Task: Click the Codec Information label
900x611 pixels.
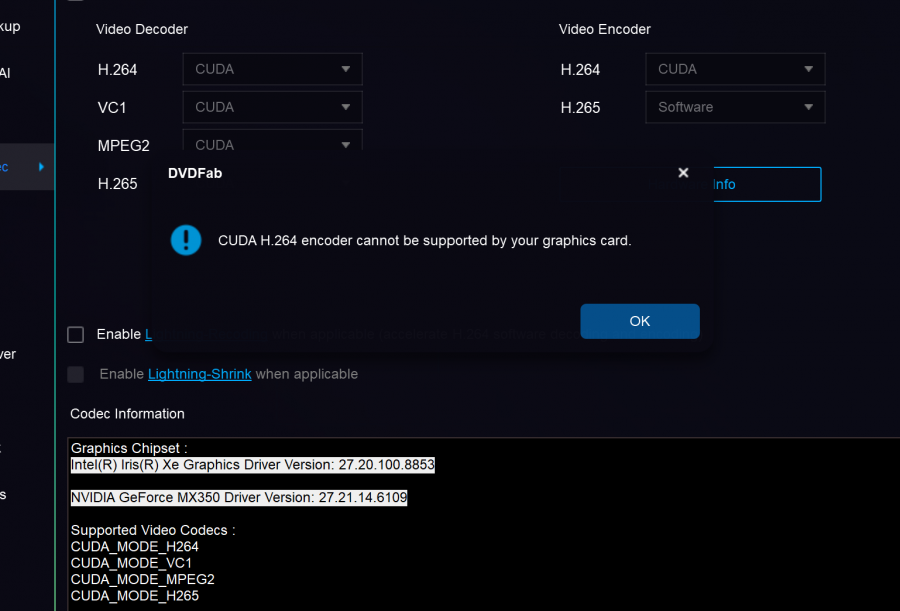Action: pyautogui.click(x=127, y=414)
